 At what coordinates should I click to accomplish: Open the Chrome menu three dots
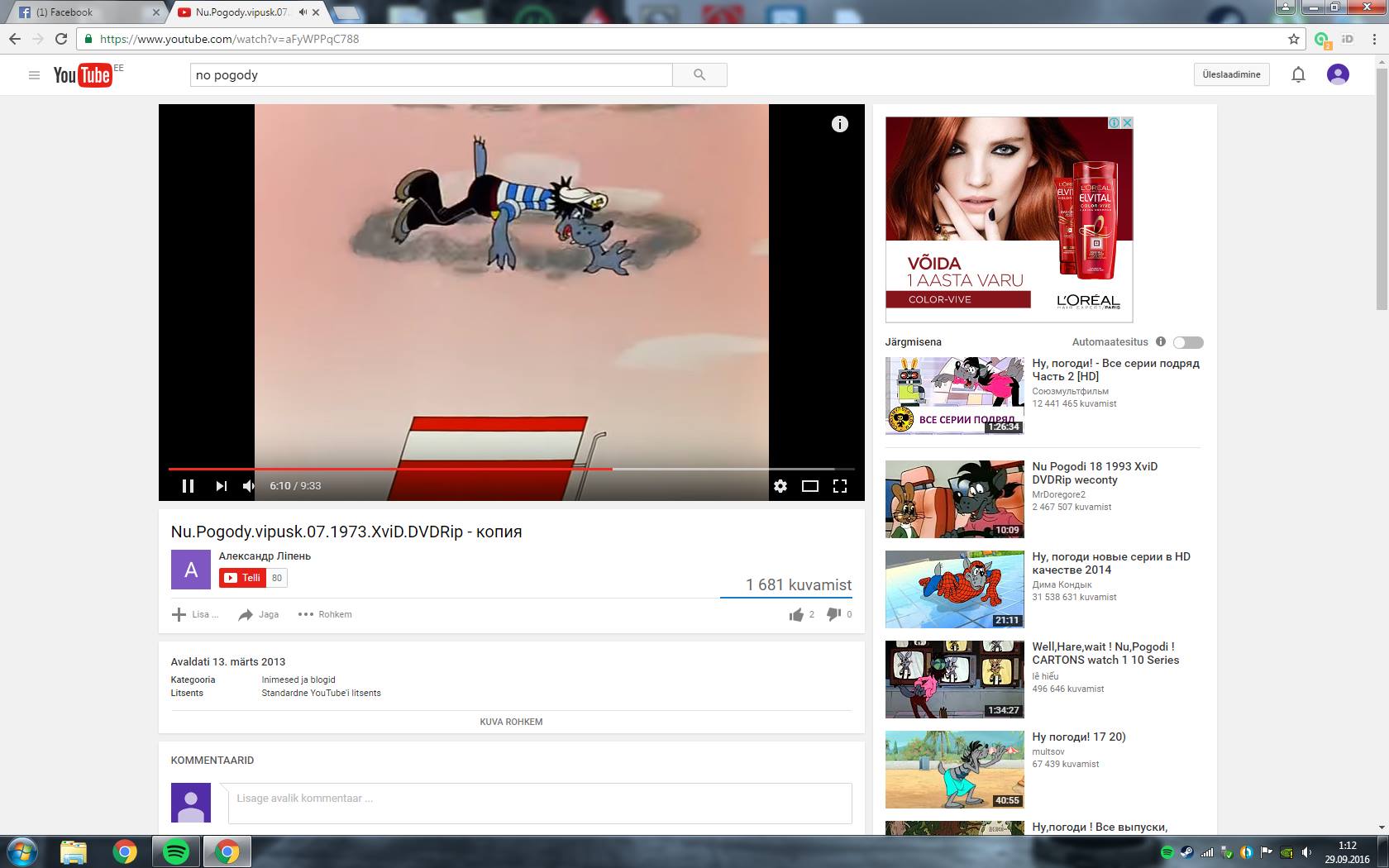pyautogui.click(x=1372, y=39)
